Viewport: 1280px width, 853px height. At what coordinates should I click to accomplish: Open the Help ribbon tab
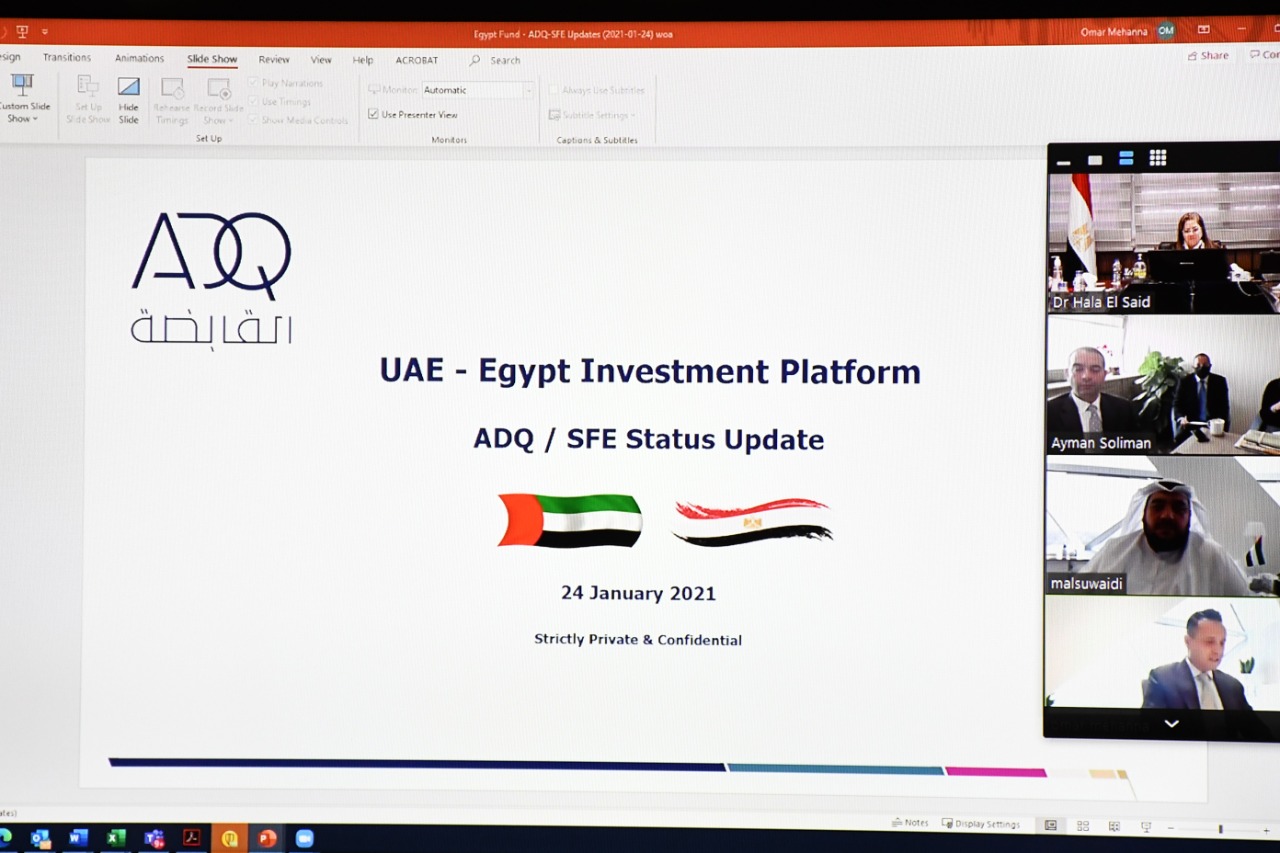click(363, 60)
